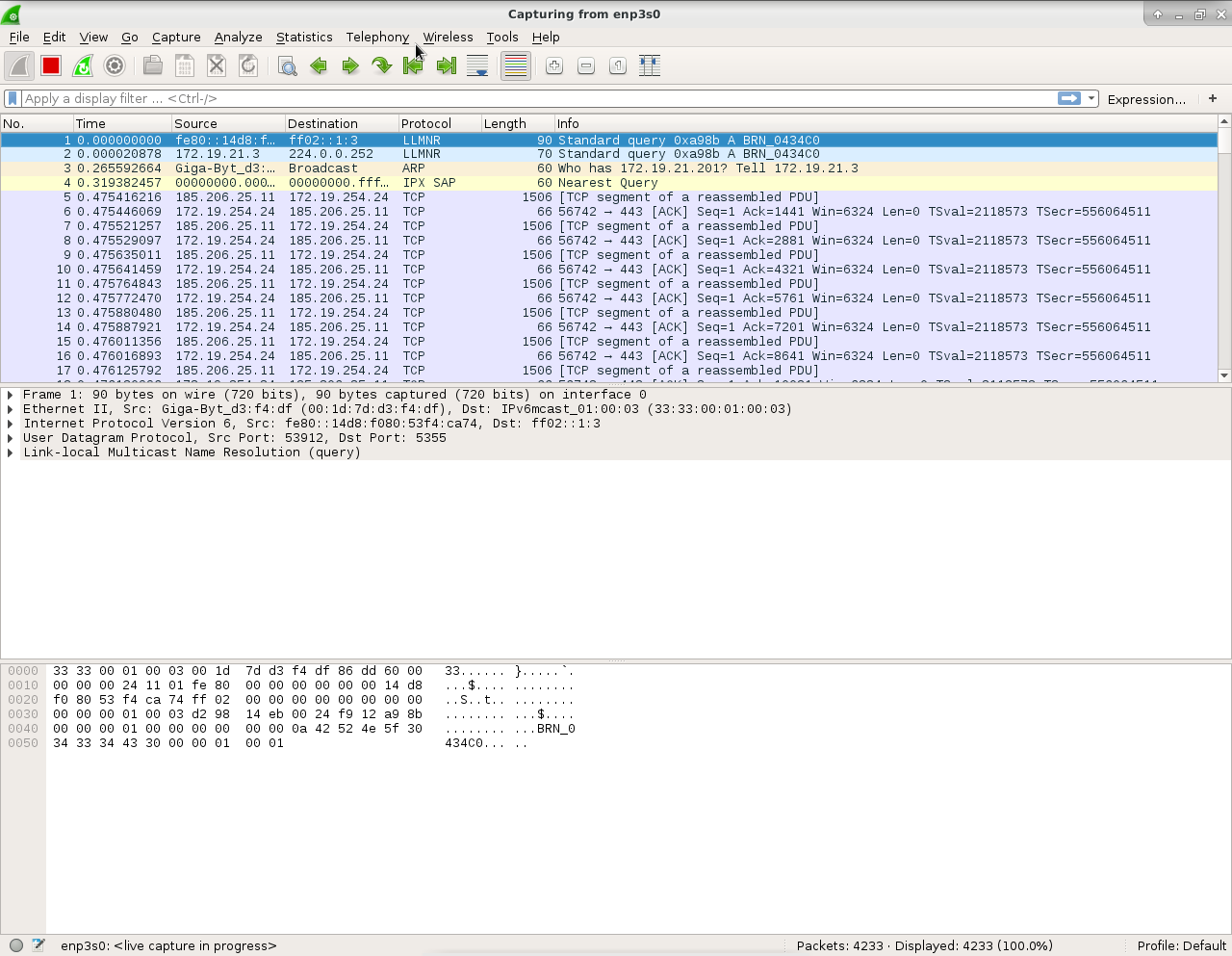1232x956 pixels.
Task: Toggle packet colorization rules
Action: point(516,65)
